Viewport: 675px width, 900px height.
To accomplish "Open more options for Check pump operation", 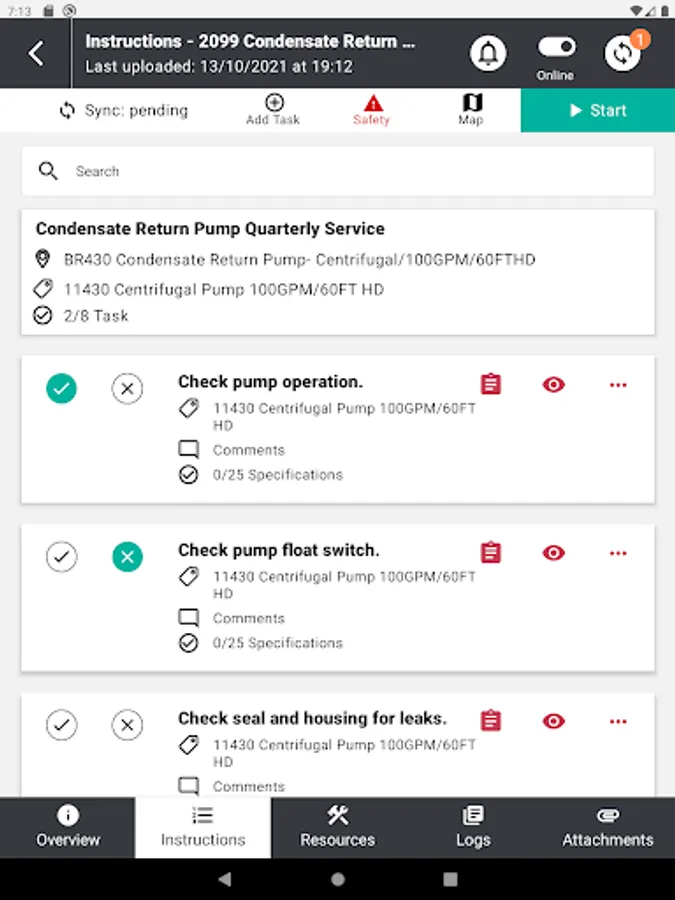I will 618,385.
